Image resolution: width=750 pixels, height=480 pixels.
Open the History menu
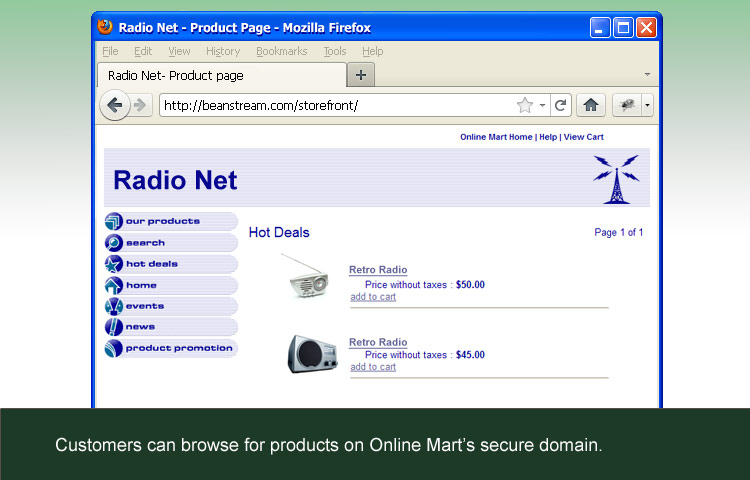pos(223,51)
